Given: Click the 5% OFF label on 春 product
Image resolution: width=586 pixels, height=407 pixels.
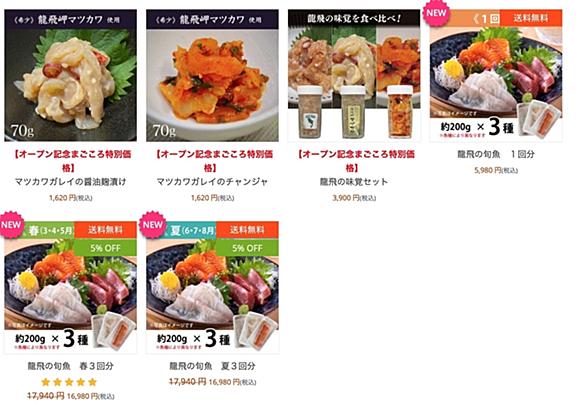Looking at the screenshot, I should [x=105, y=248].
